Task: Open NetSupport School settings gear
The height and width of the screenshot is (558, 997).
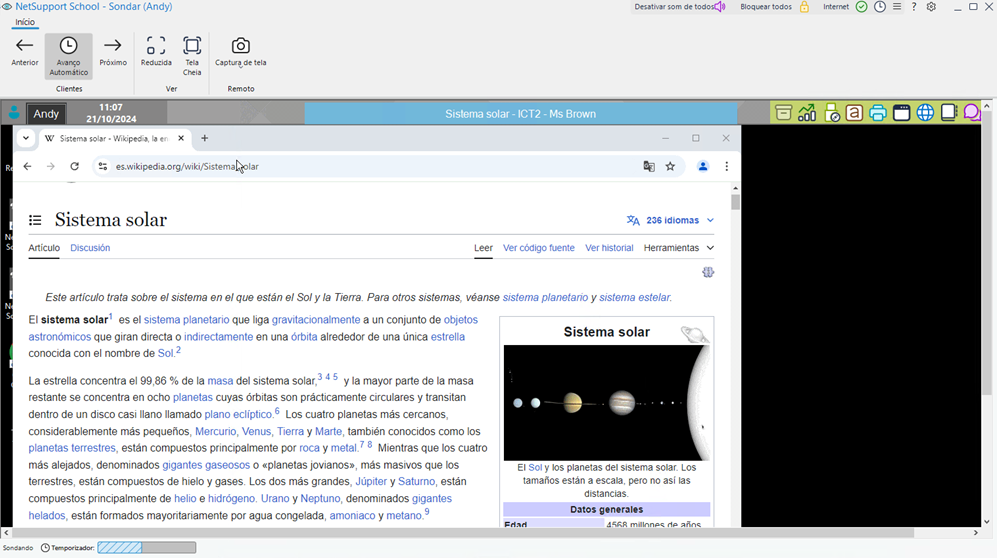Action: (932, 7)
